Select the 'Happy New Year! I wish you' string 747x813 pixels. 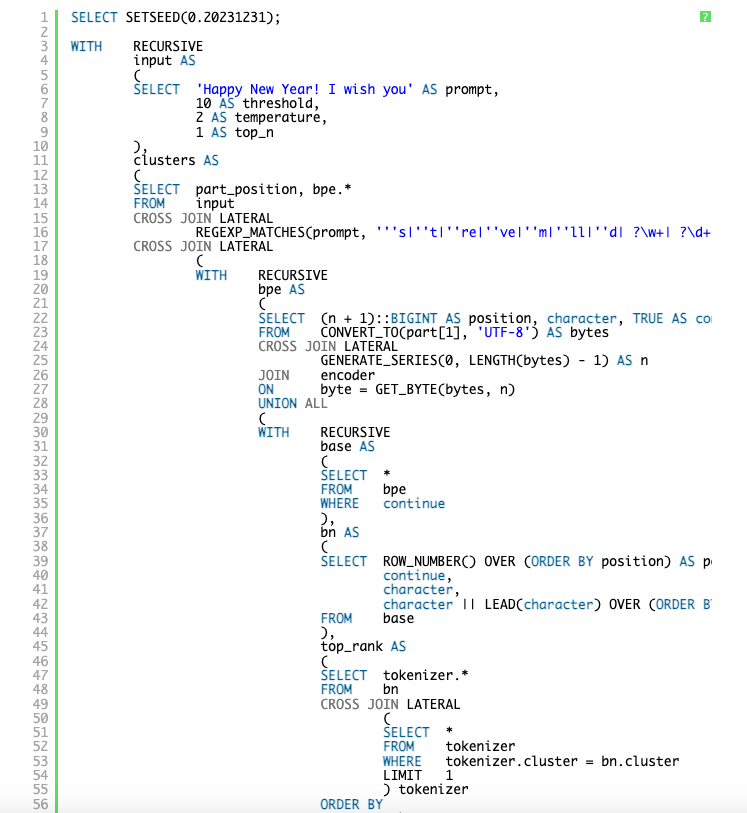coord(305,89)
